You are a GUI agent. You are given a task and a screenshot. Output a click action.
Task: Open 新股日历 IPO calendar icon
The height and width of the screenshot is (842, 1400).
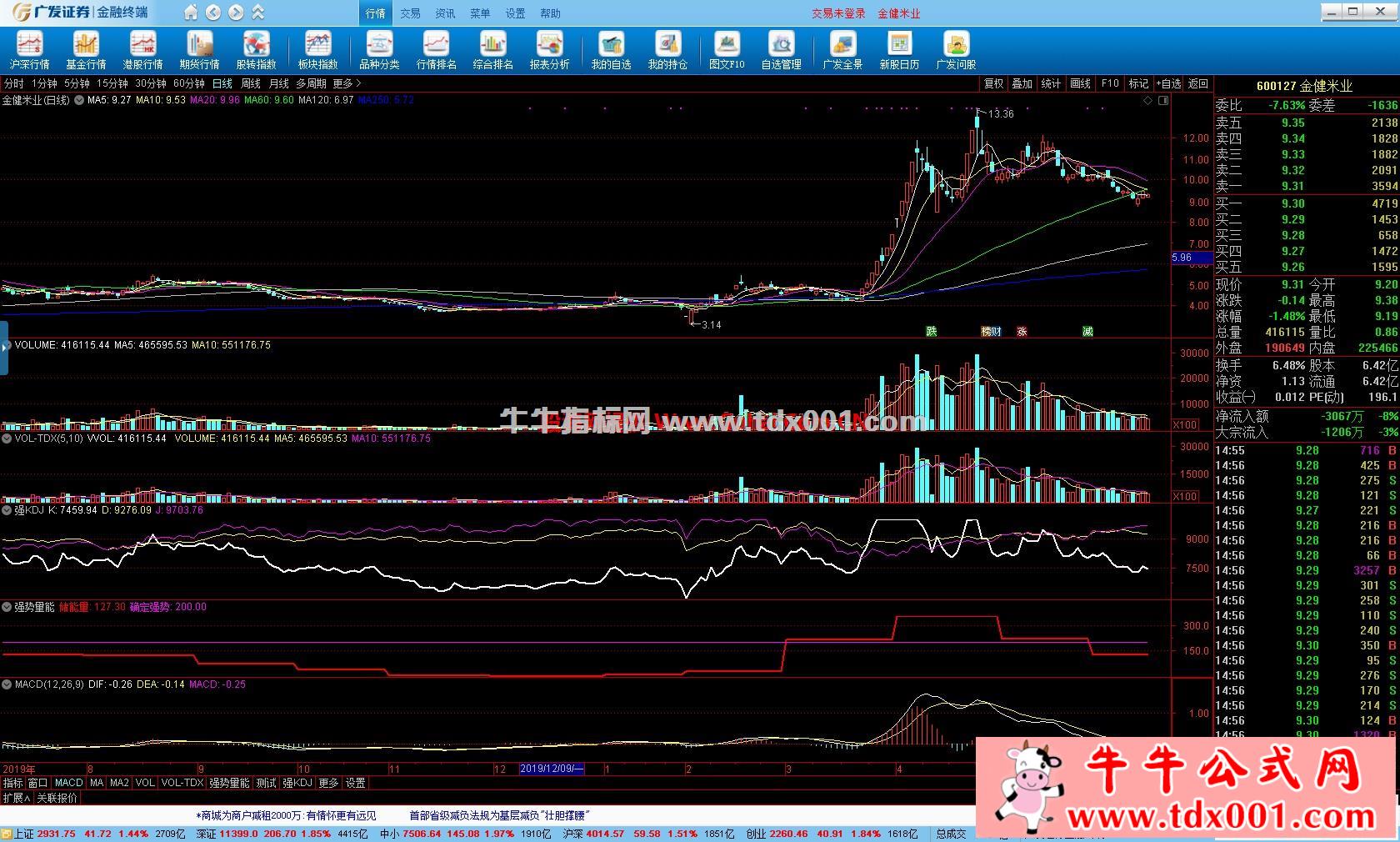(x=899, y=50)
